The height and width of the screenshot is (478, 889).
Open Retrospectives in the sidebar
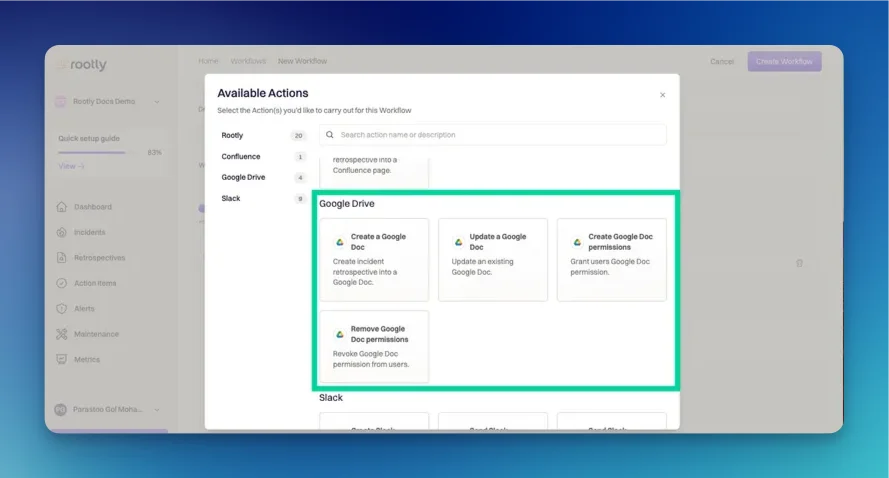click(x=99, y=258)
